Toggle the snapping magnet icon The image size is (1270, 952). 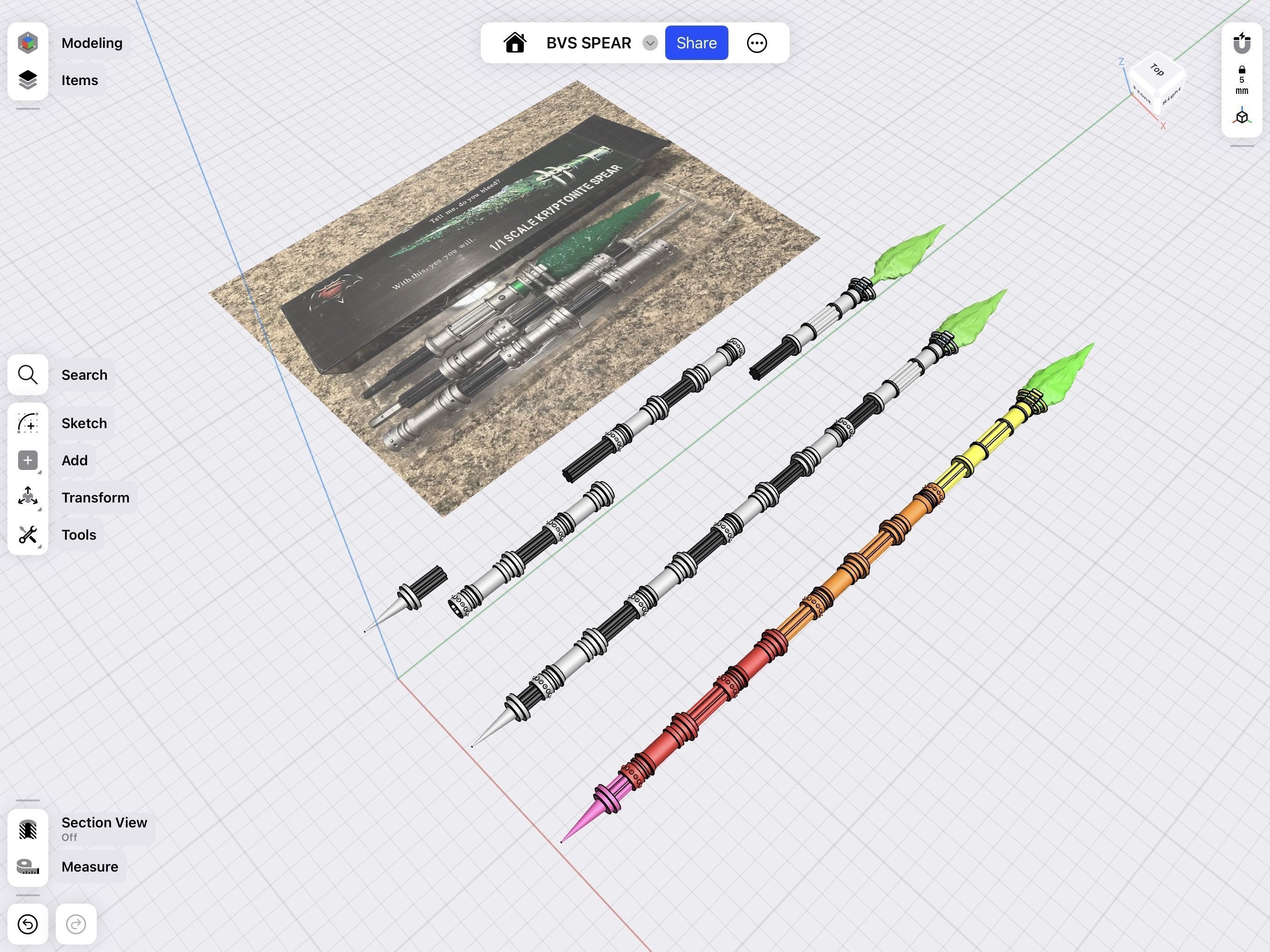click(x=1241, y=43)
